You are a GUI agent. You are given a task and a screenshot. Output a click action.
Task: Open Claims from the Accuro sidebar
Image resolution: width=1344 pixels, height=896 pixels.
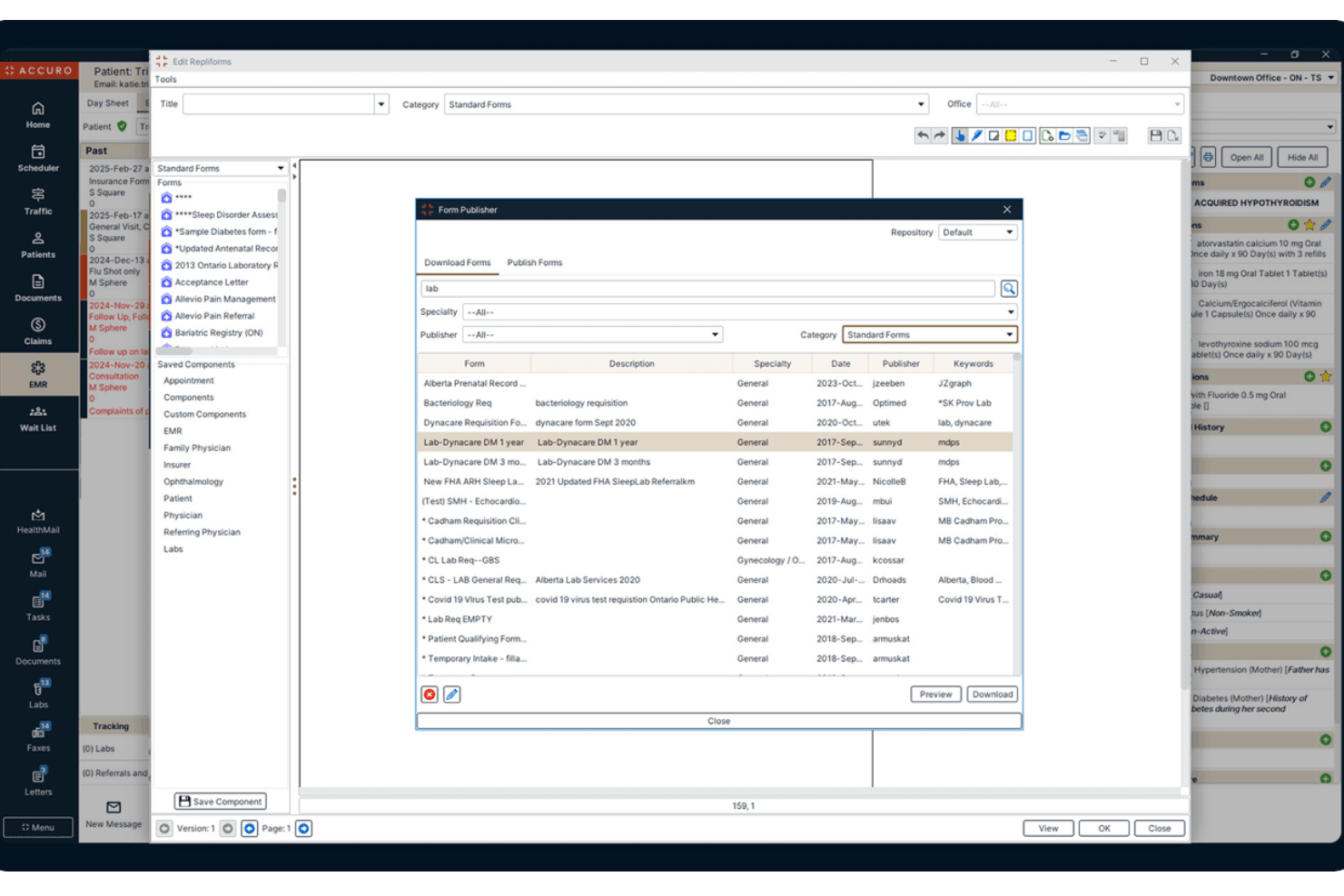pyautogui.click(x=38, y=331)
